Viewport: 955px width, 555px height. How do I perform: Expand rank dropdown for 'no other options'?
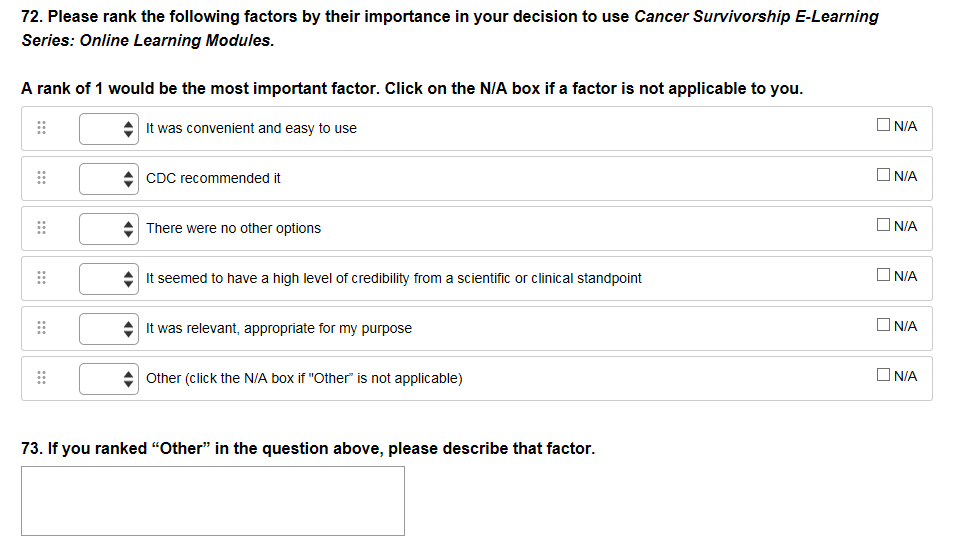109,228
